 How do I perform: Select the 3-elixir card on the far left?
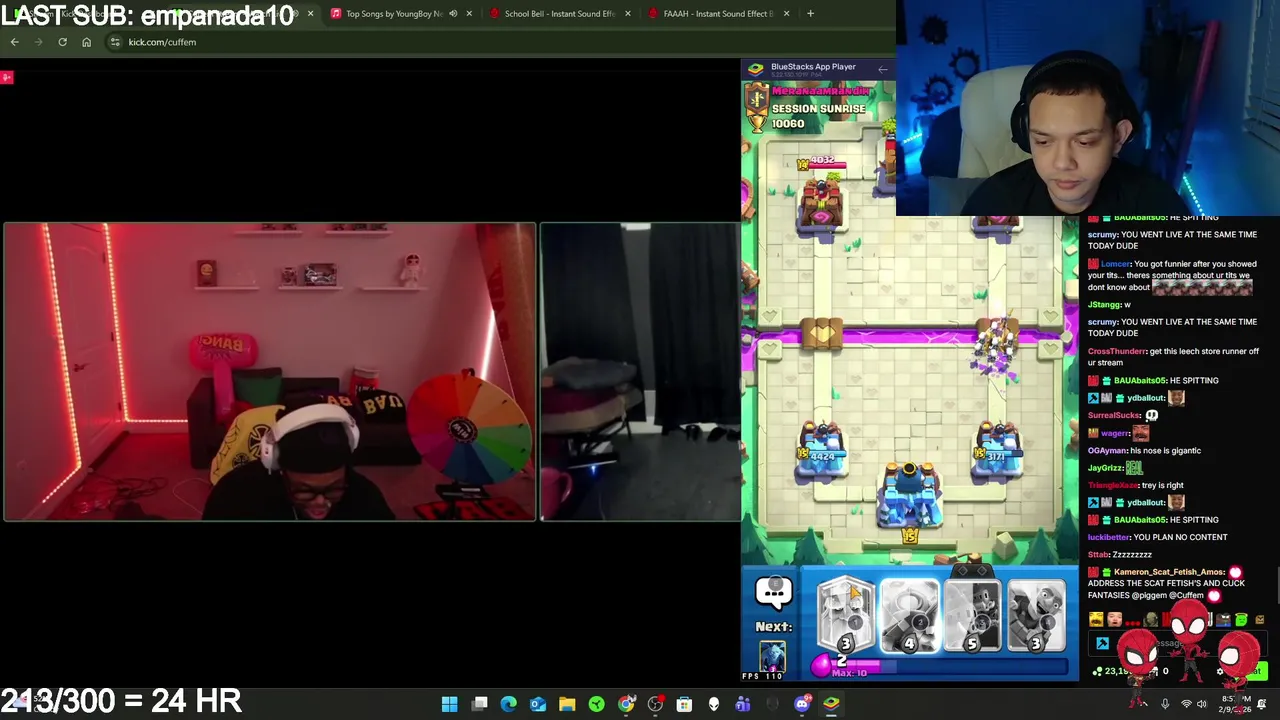pos(846,615)
